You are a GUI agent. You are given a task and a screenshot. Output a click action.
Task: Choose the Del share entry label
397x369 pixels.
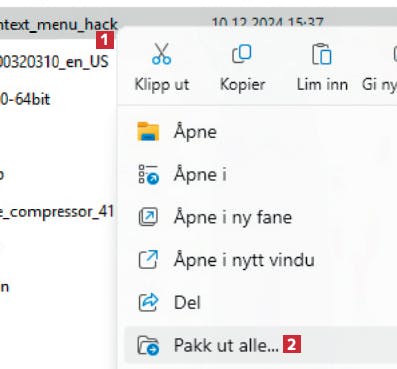[187, 303]
